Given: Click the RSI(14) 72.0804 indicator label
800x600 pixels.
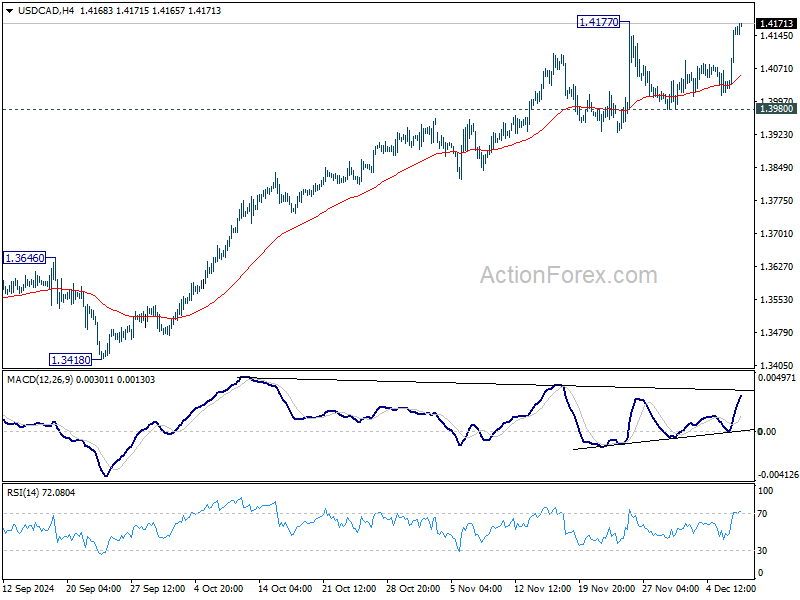Looking at the screenshot, I should pyautogui.click(x=41, y=493).
